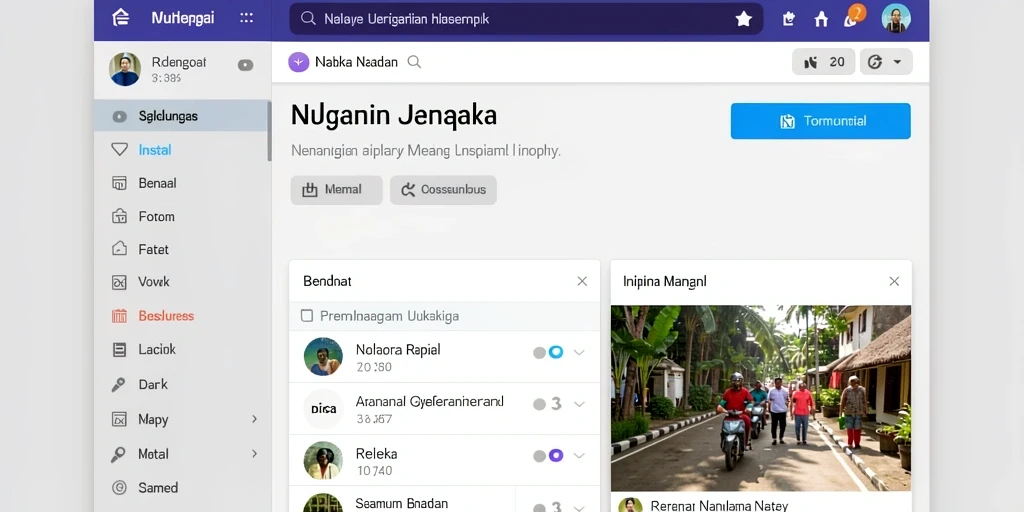
Task: Expand the Mapy chevron
Action: point(255,419)
